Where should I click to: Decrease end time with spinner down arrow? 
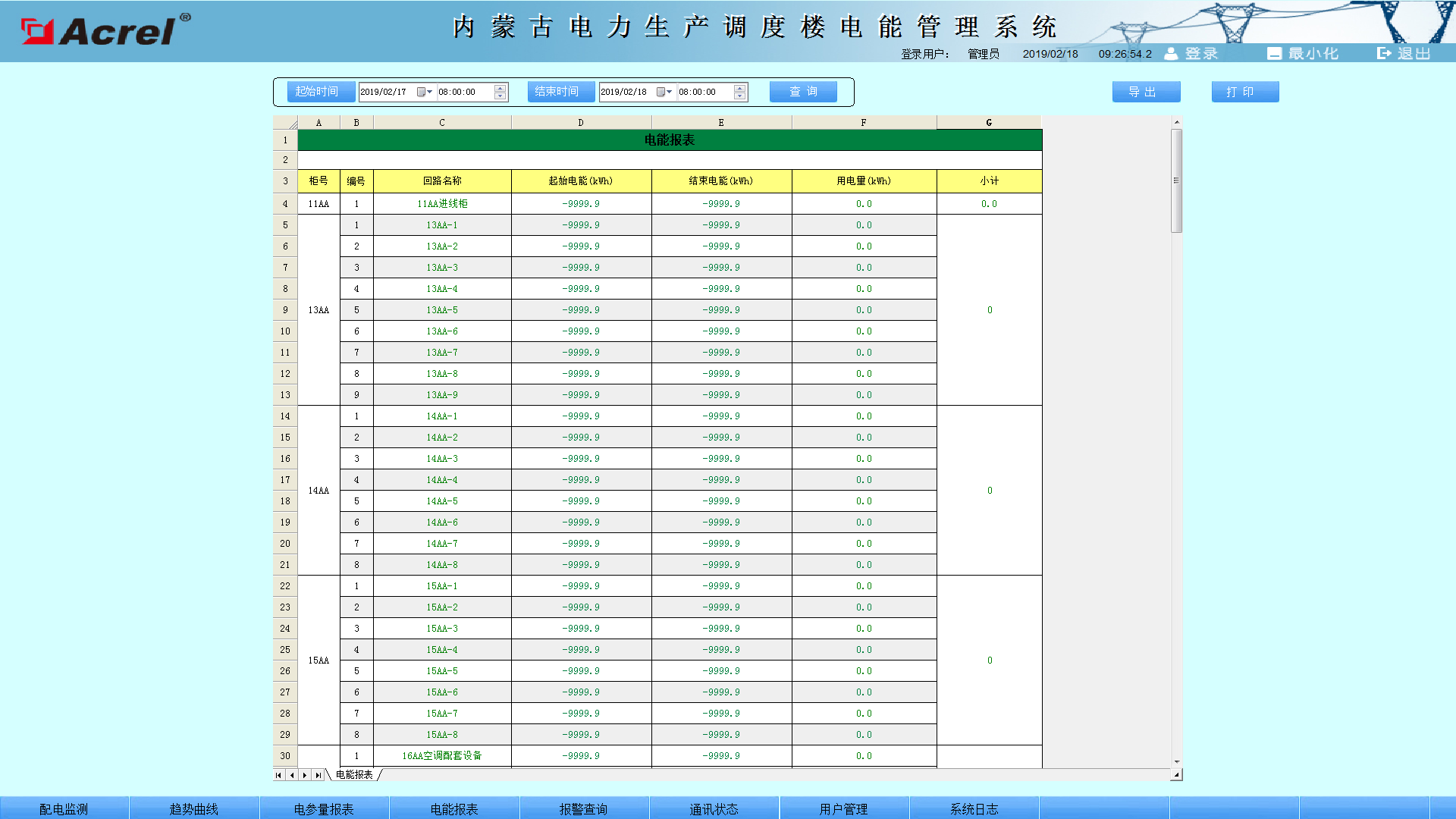point(739,96)
